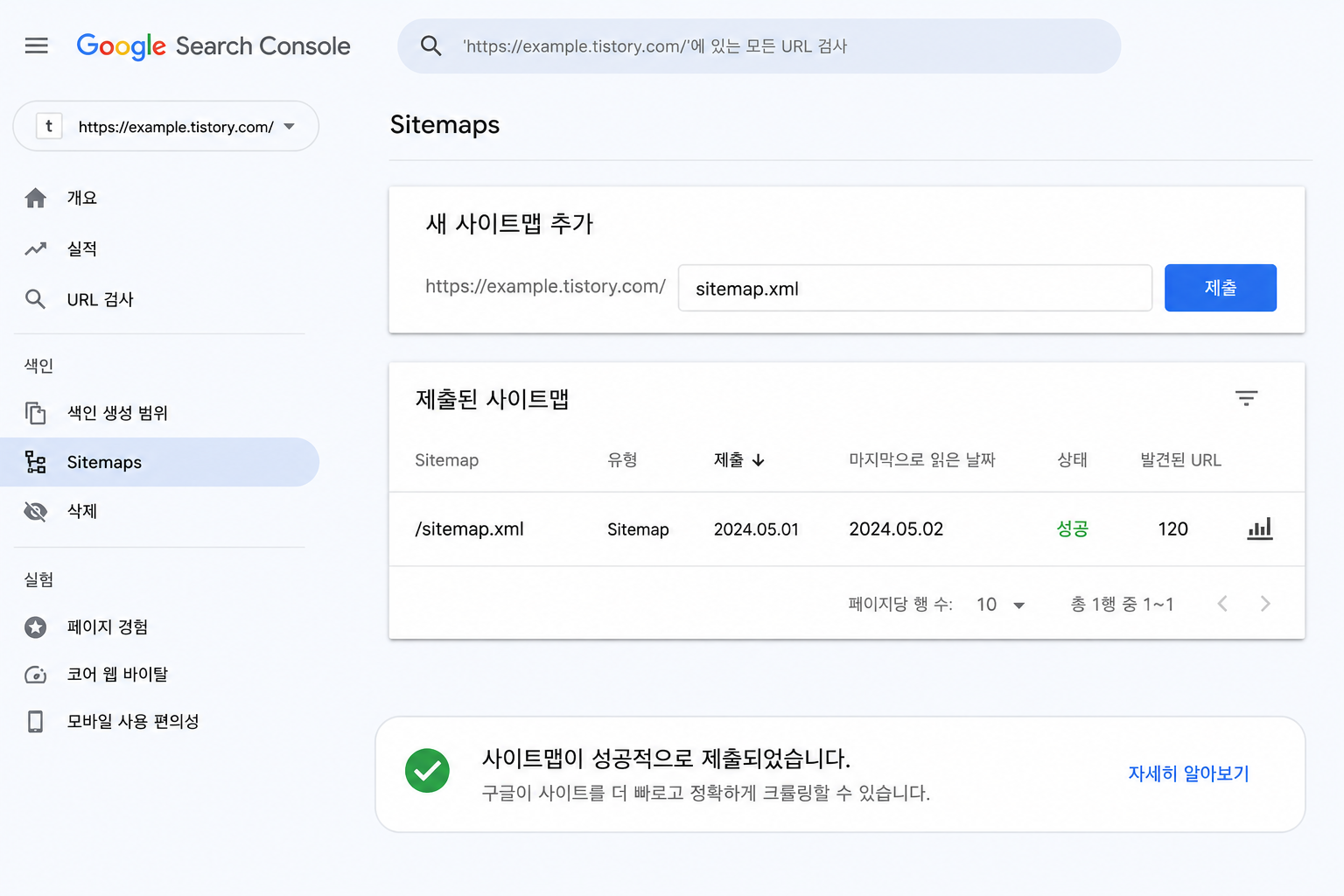The image size is (1344, 896).
Task: Sort by the 상태 column header
Action: click(x=1072, y=460)
